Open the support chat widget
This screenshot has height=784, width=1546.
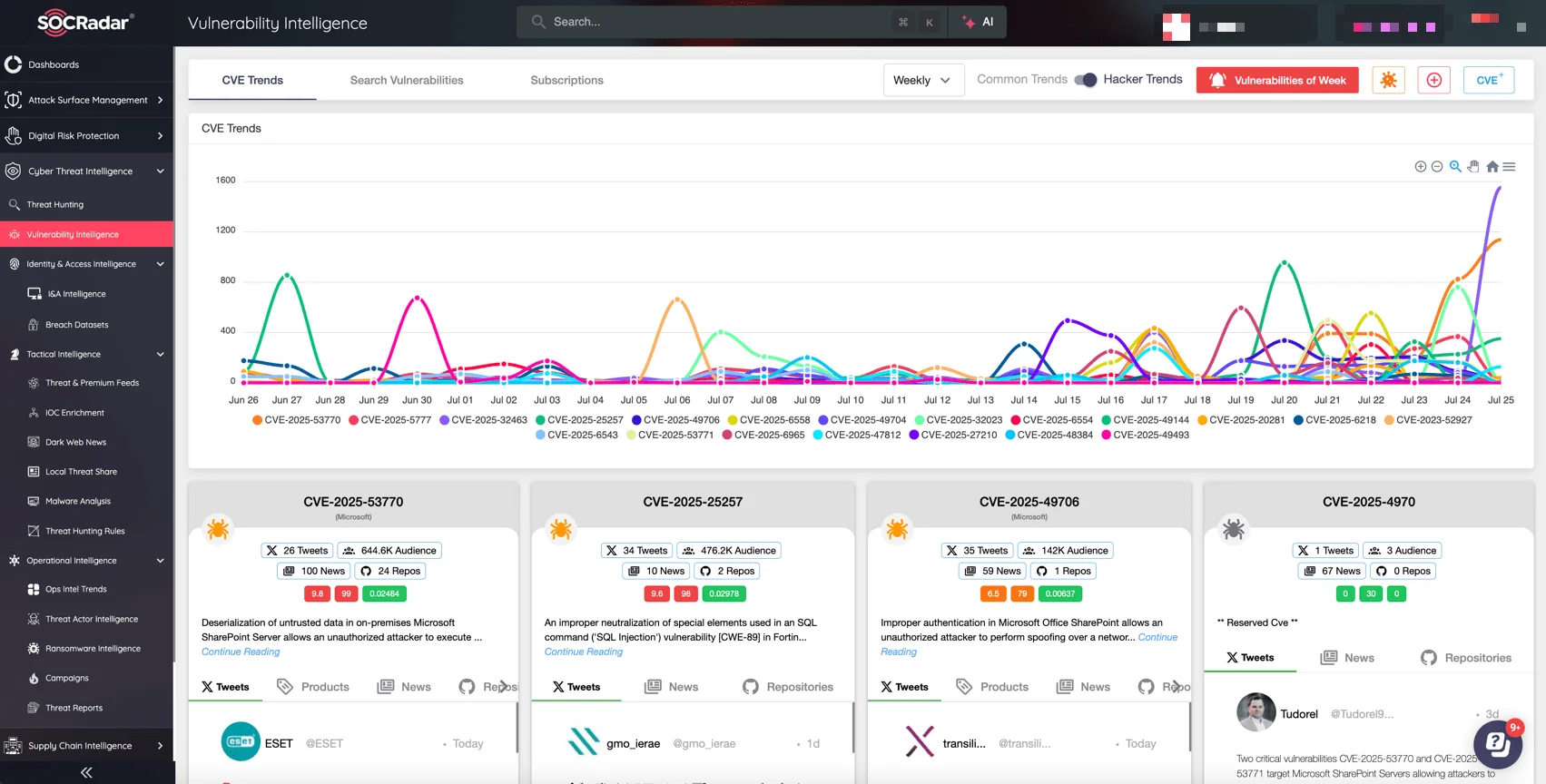(1498, 745)
